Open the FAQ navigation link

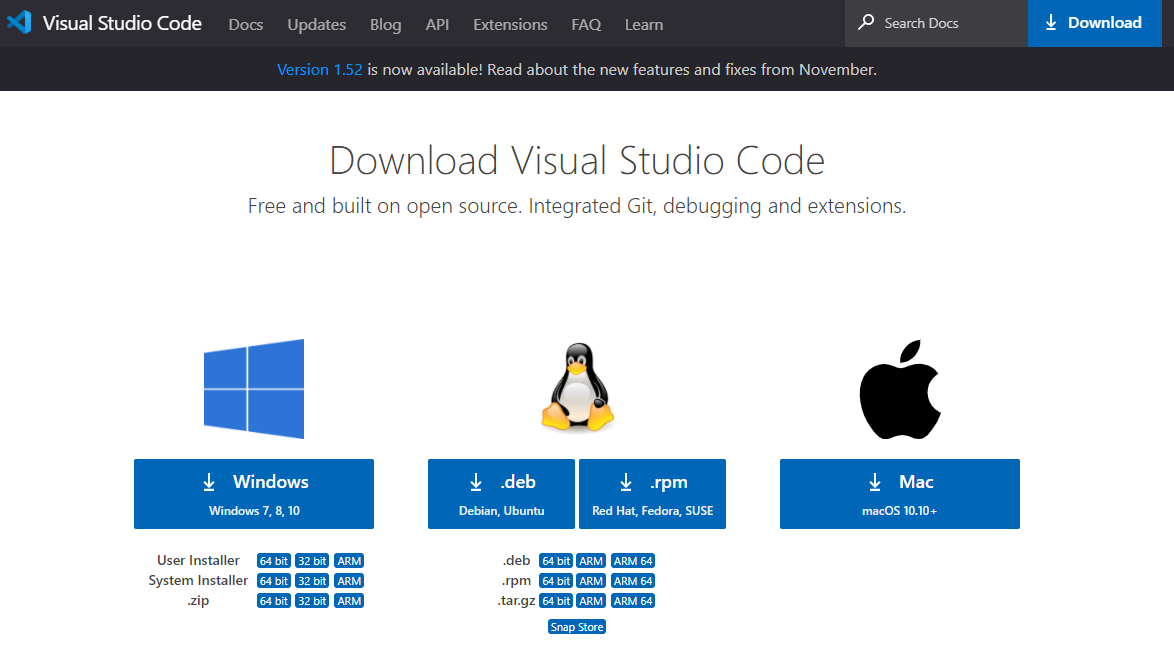click(586, 25)
